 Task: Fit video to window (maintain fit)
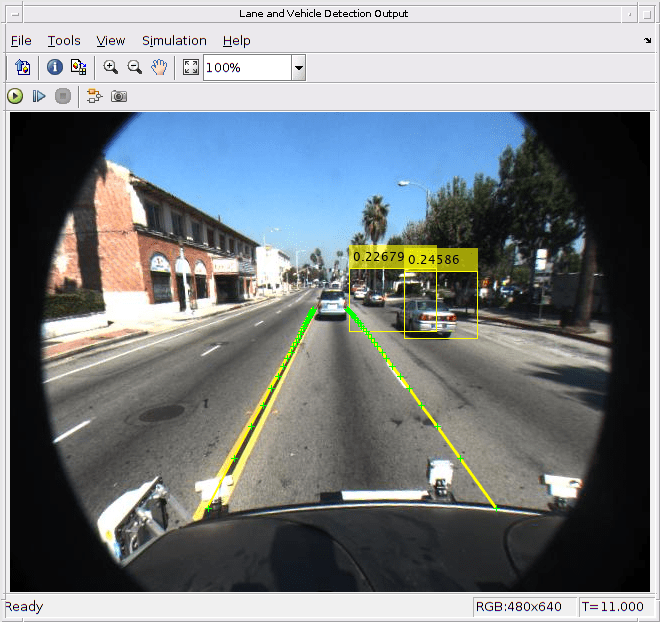coord(191,67)
